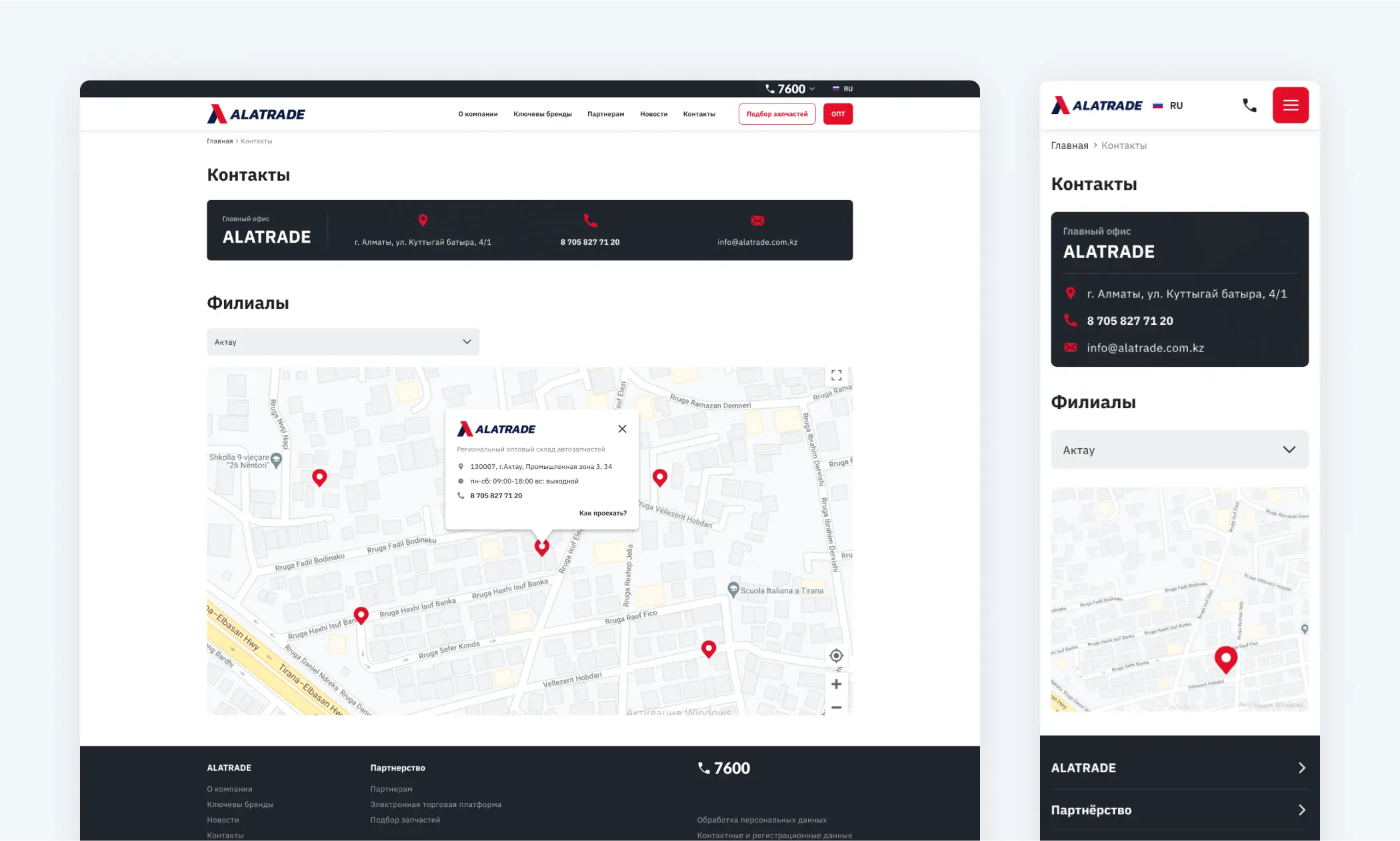Close the ALATRADE map info popup

[622, 429]
